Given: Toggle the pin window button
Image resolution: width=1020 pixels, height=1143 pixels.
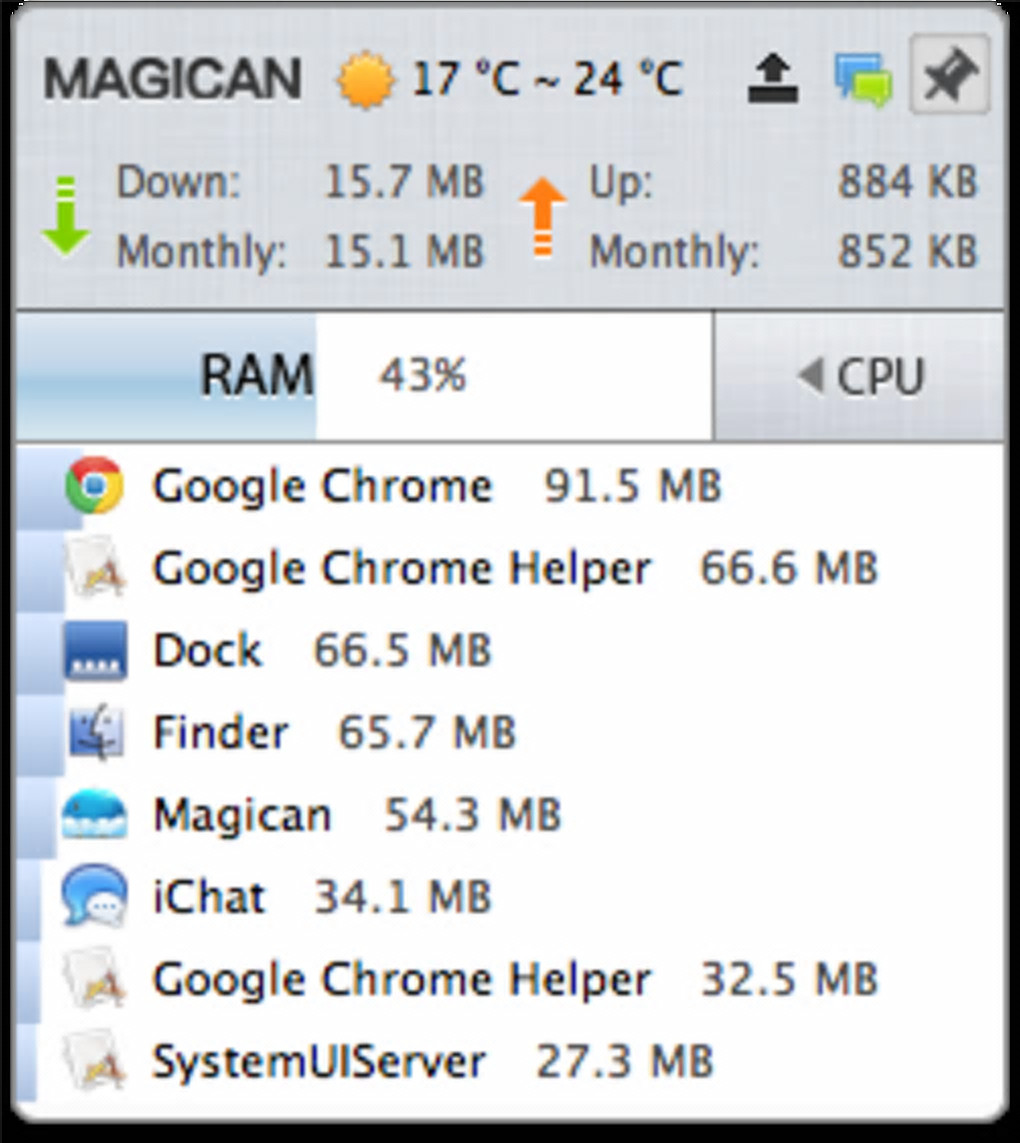Looking at the screenshot, I should pos(949,76).
